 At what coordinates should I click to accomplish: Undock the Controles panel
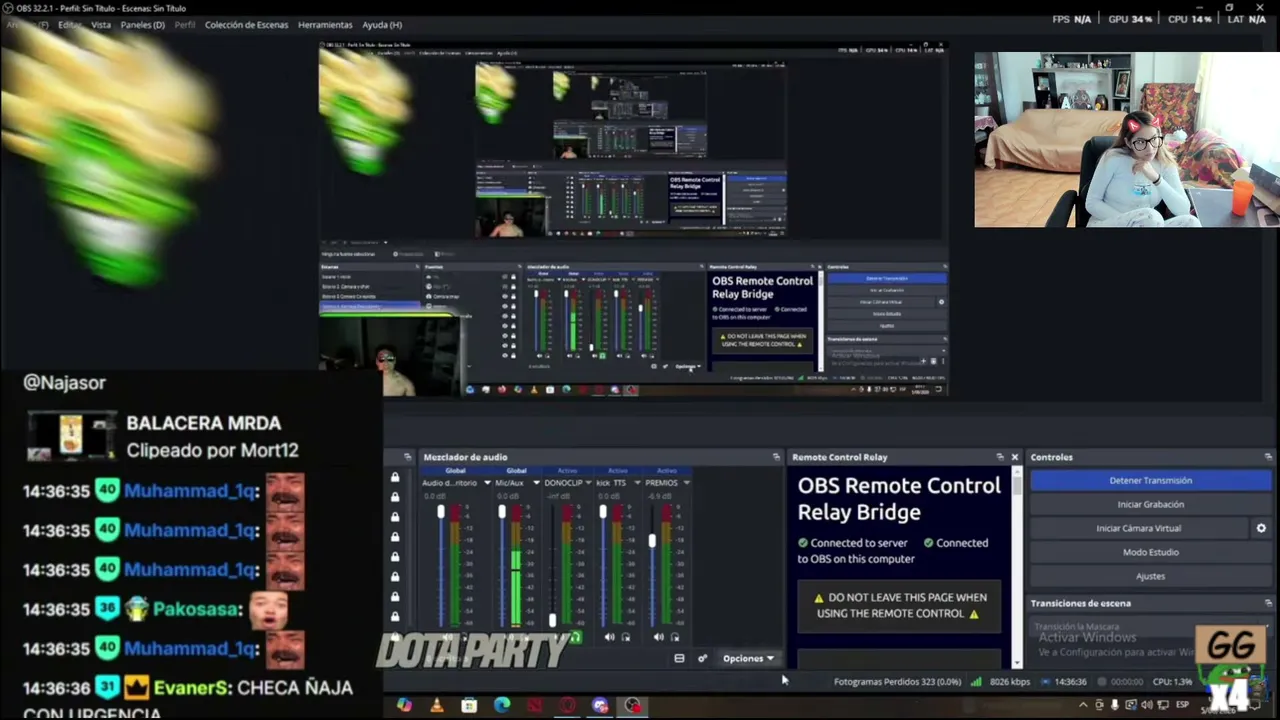[x=1269, y=457]
